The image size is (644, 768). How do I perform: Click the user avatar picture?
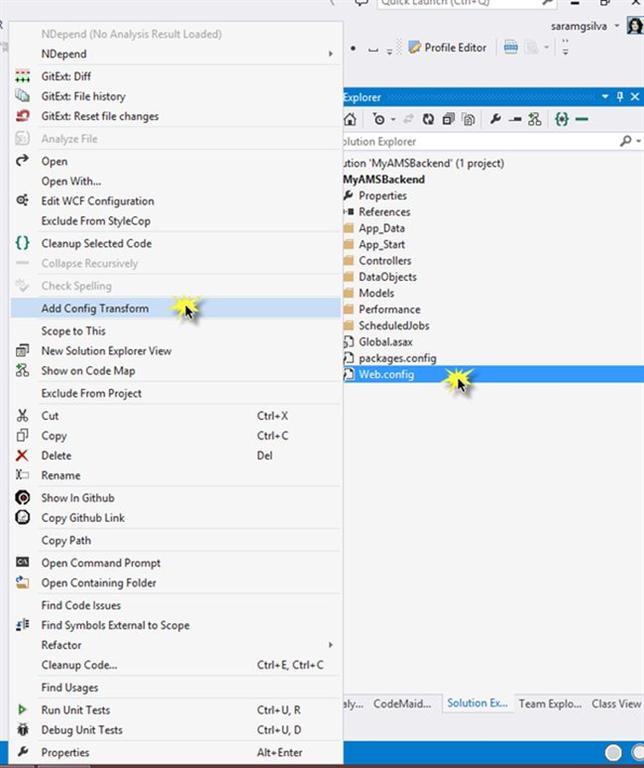tap(635, 25)
